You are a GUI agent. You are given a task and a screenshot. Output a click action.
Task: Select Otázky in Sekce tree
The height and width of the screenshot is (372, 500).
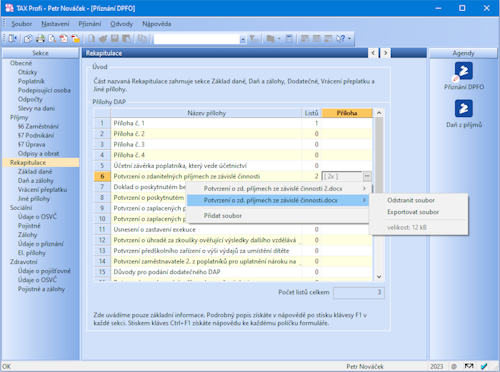27,72
